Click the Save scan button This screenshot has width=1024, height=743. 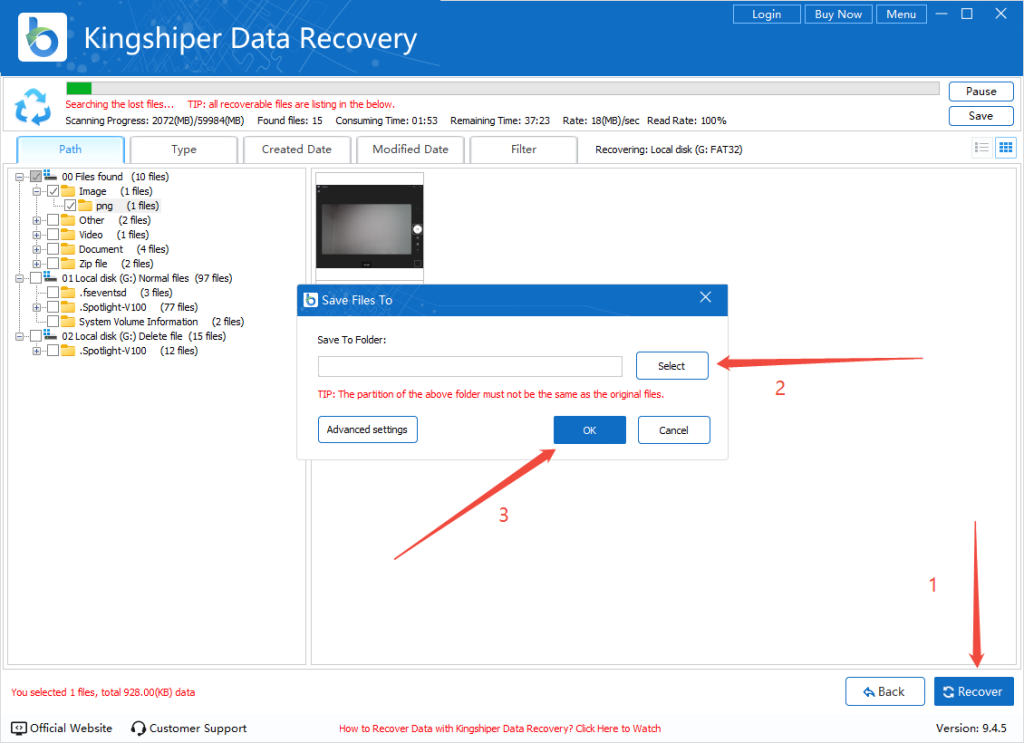[981, 116]
